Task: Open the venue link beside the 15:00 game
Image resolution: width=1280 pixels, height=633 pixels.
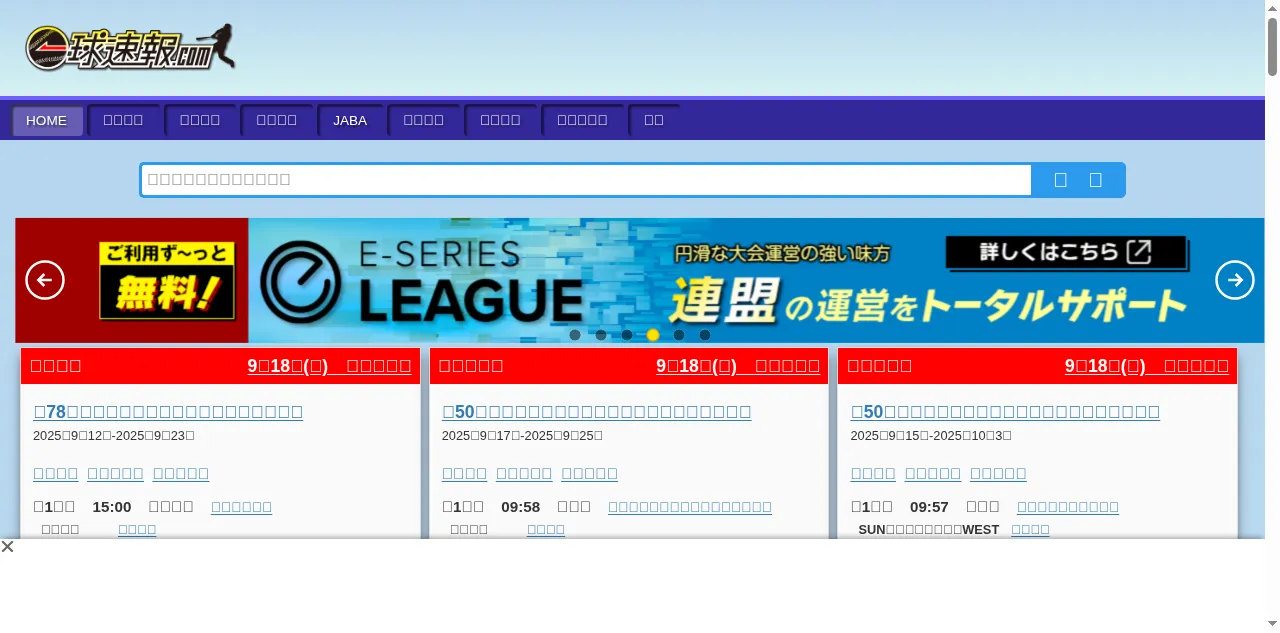Action: [x=241, y=507]
